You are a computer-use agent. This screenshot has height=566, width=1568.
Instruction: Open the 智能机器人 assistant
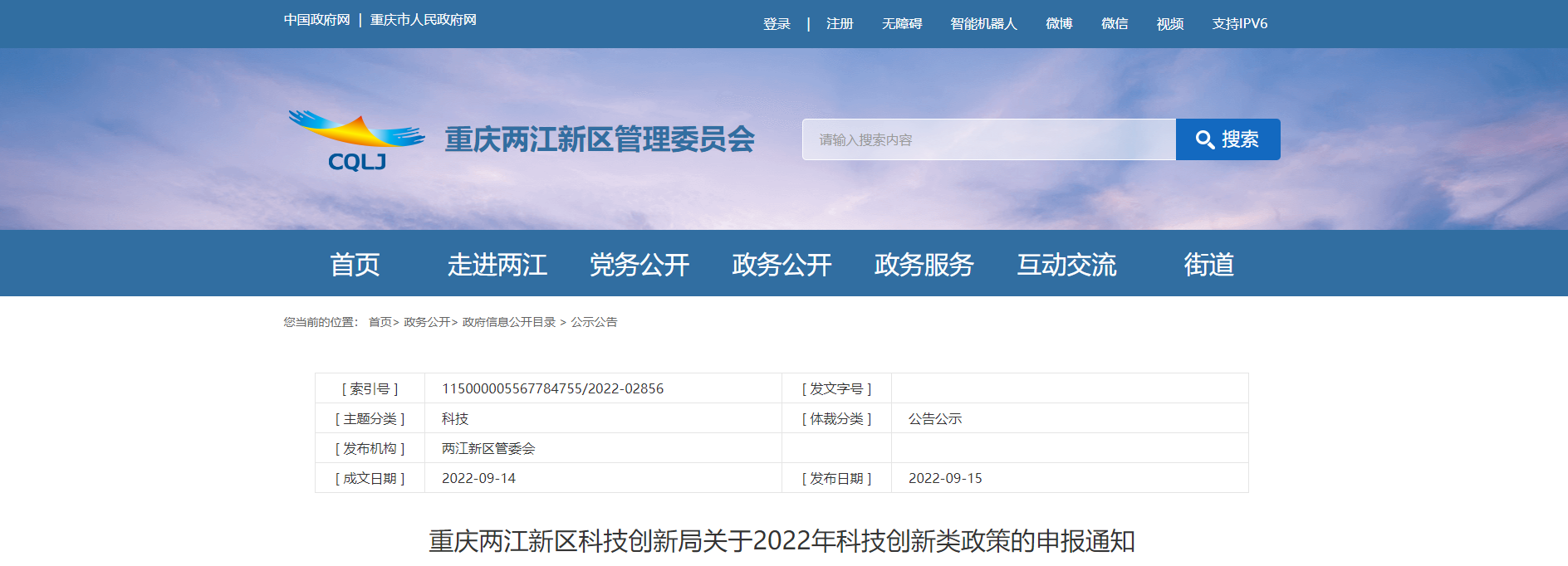click(983, 24)
